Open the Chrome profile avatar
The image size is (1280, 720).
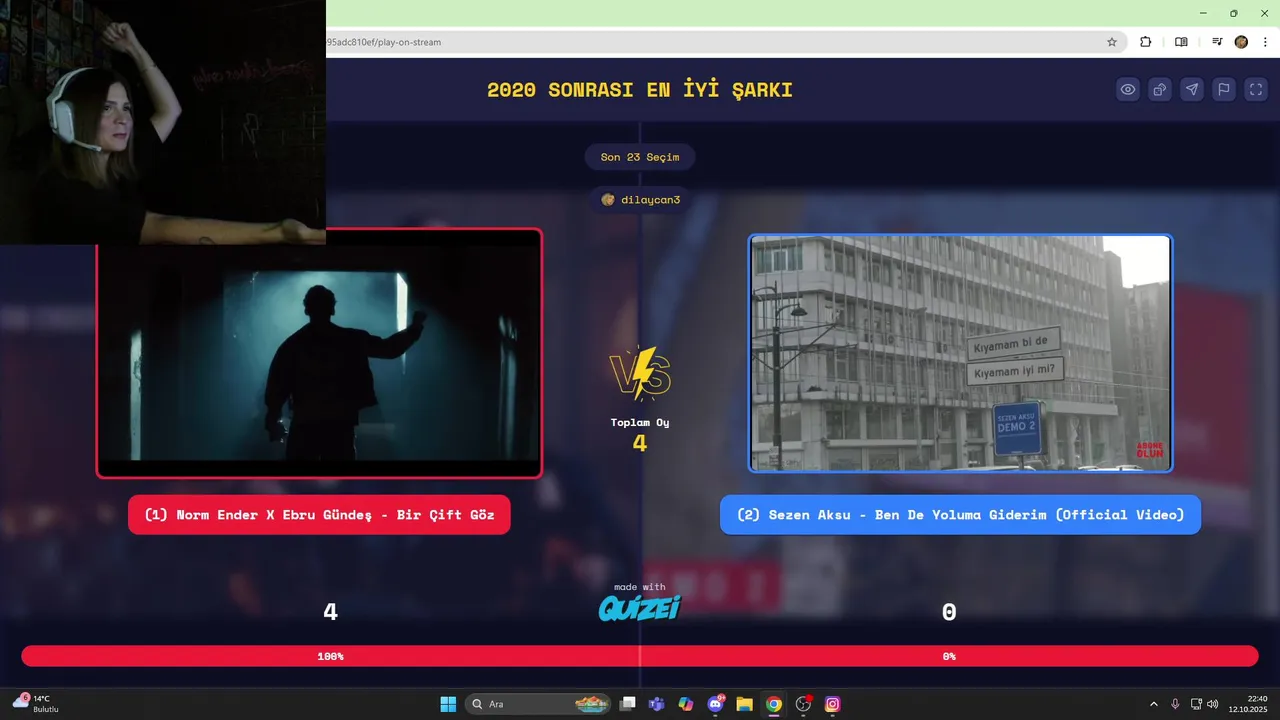point(1241,42)
